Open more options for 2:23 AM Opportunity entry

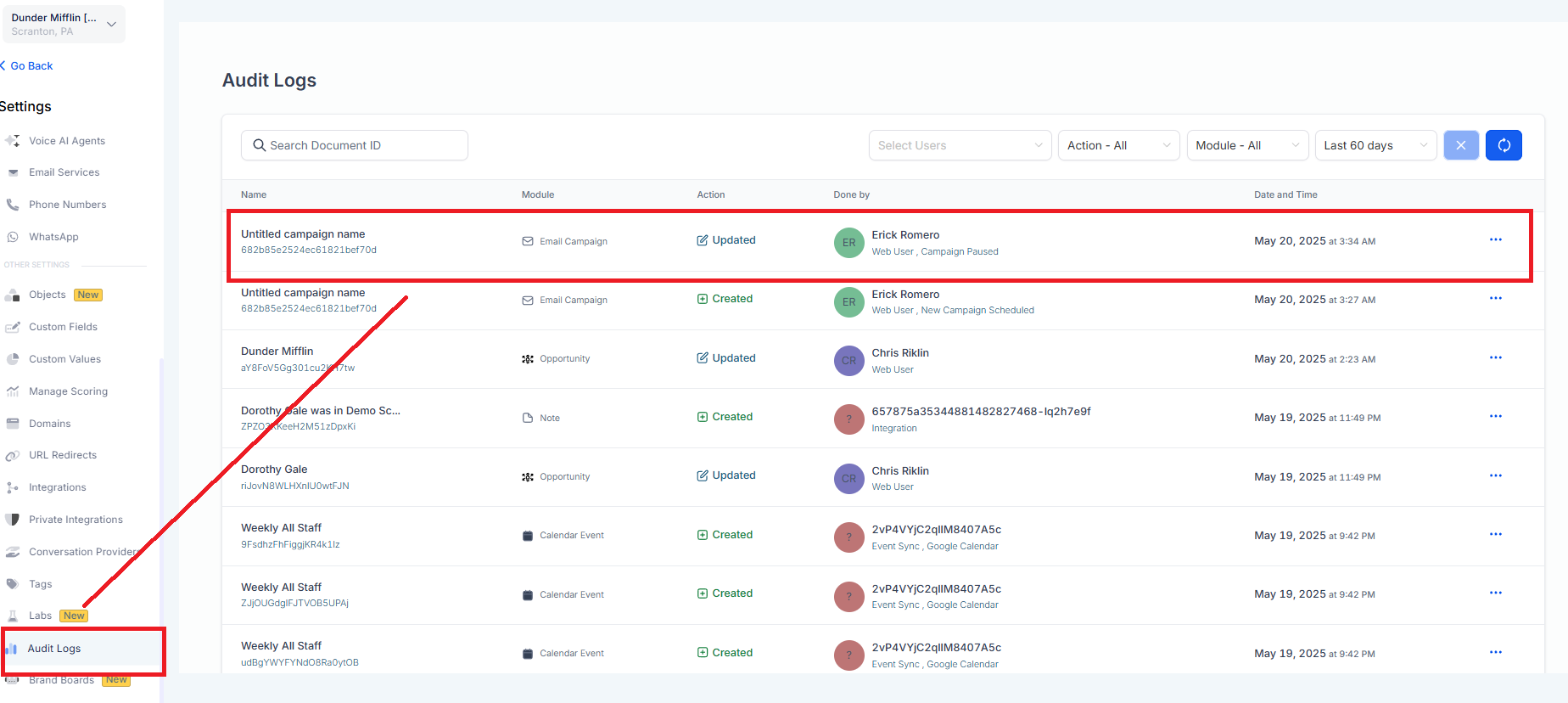[1496, 357]
